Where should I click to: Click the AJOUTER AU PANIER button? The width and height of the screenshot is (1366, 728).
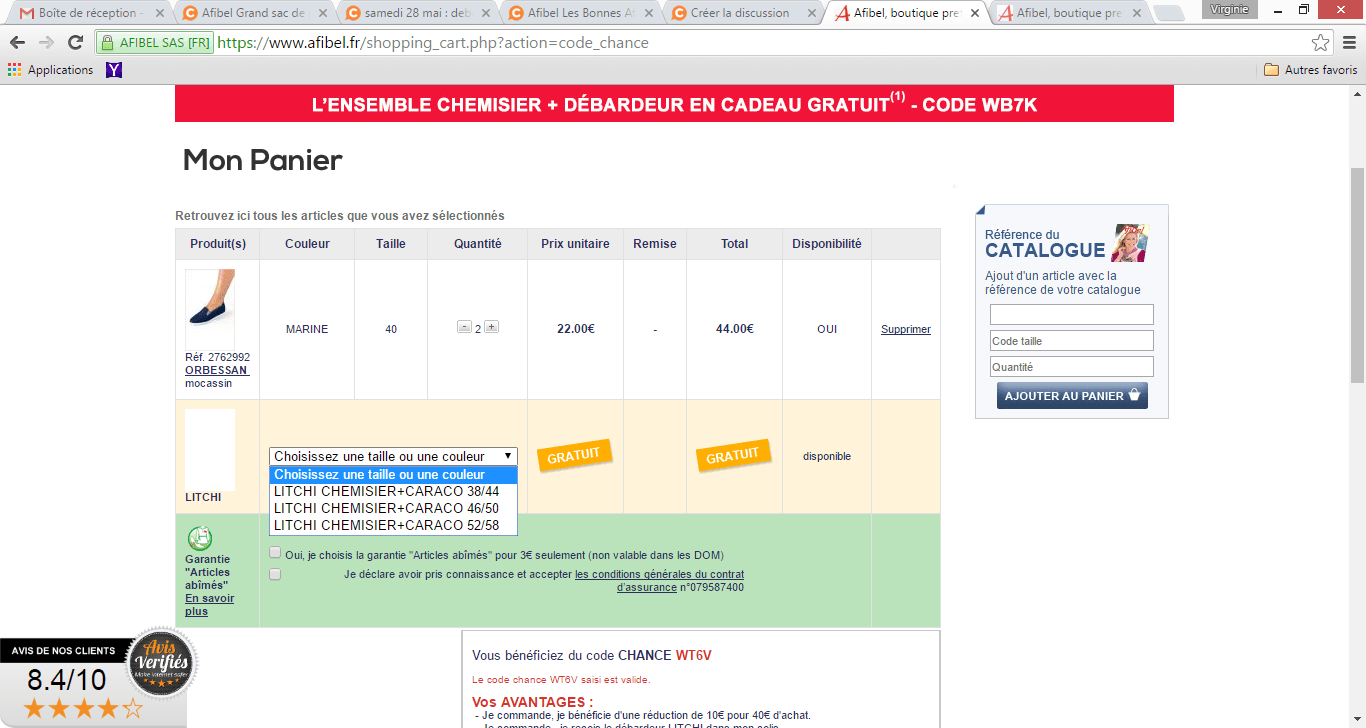click(x=1071, y=396)
